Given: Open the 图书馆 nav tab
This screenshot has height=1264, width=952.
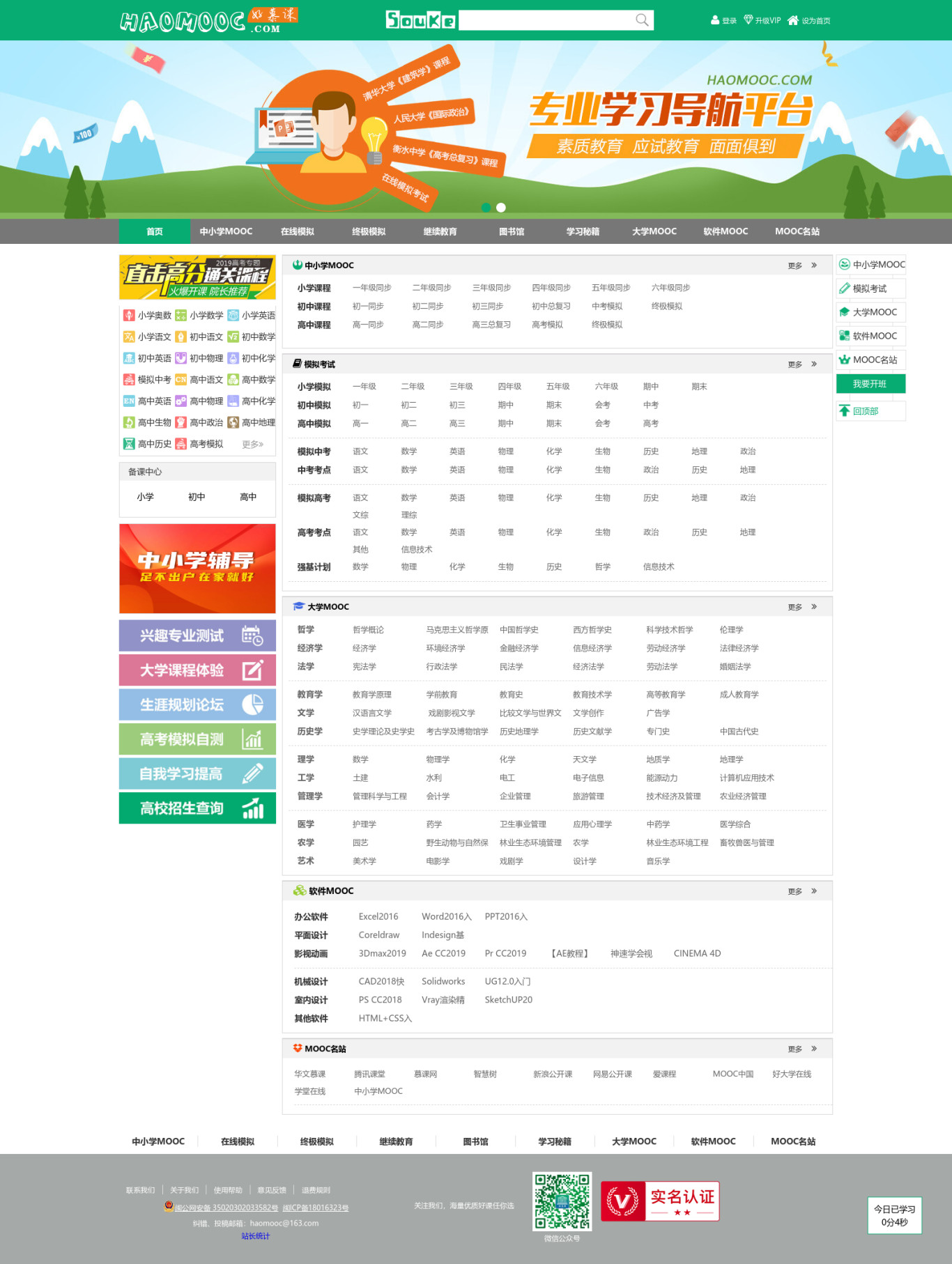Looking at the screenshot, I should point(512,231).
